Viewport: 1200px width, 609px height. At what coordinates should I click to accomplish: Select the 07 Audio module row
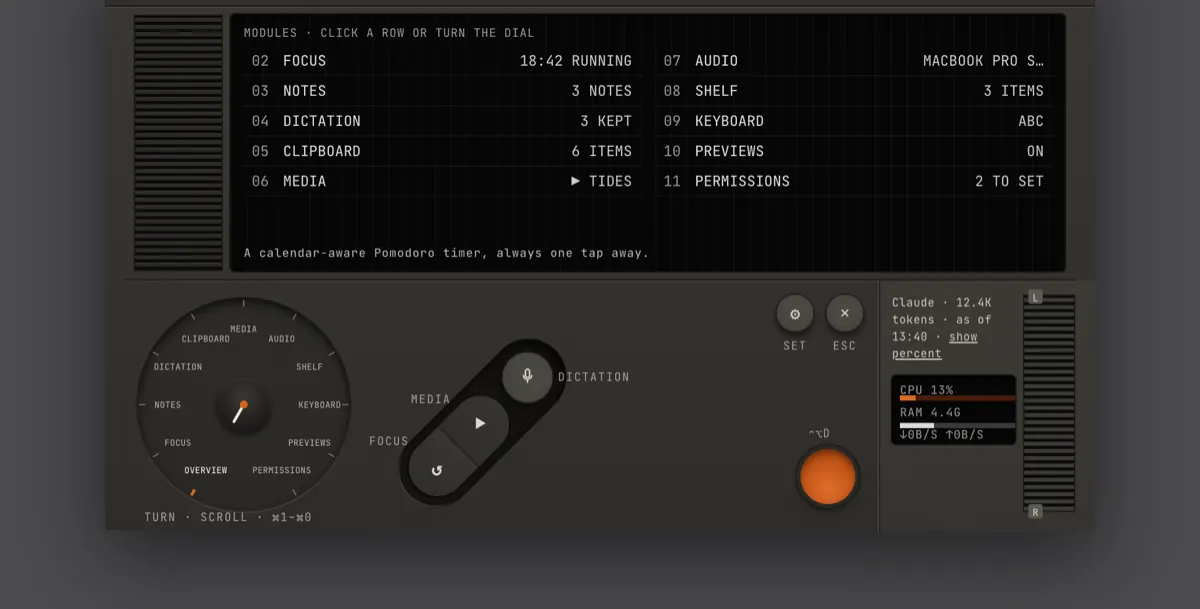(x=854, y=61)
